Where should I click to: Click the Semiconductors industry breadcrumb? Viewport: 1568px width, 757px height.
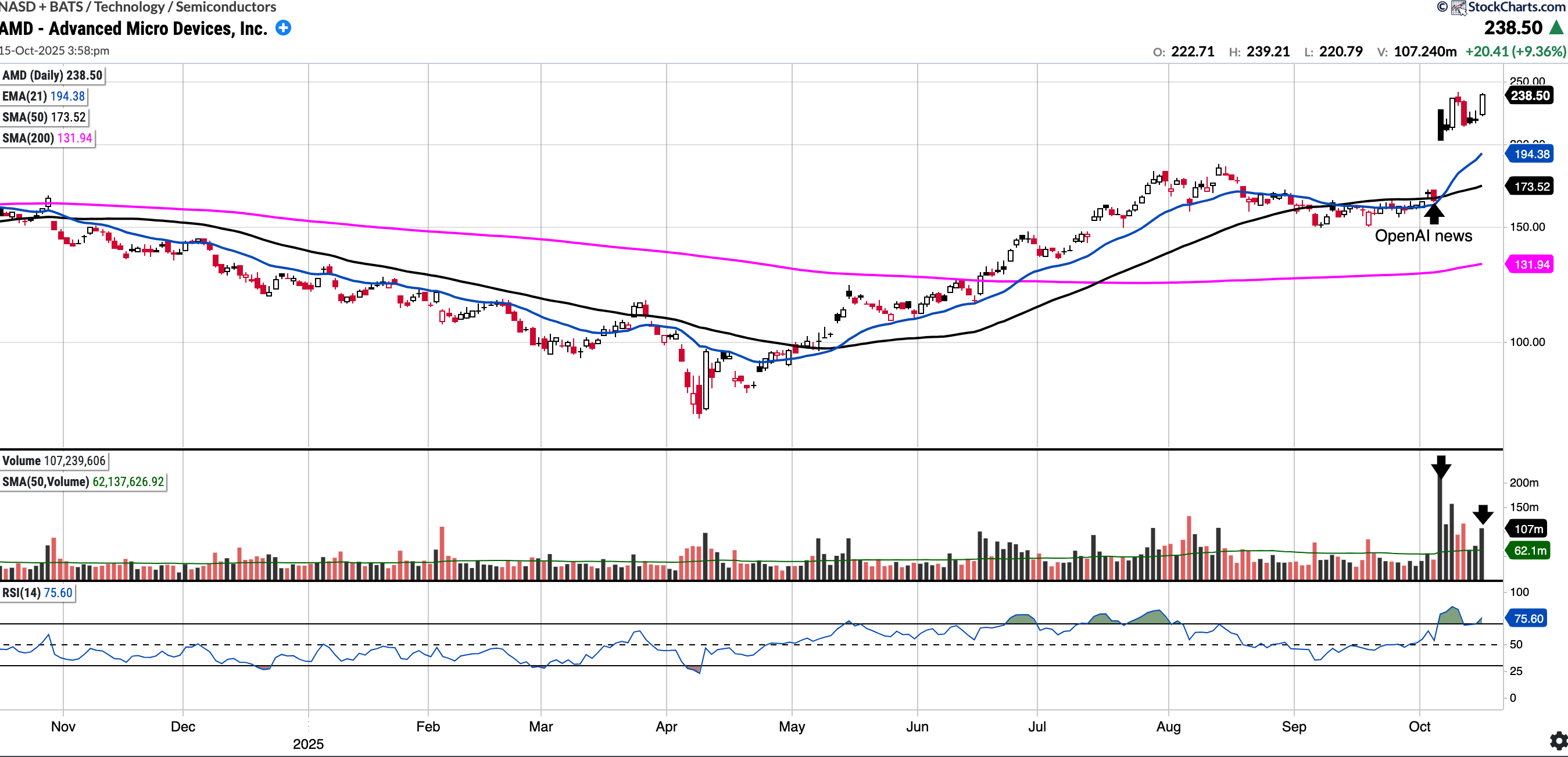coord(226,8)
